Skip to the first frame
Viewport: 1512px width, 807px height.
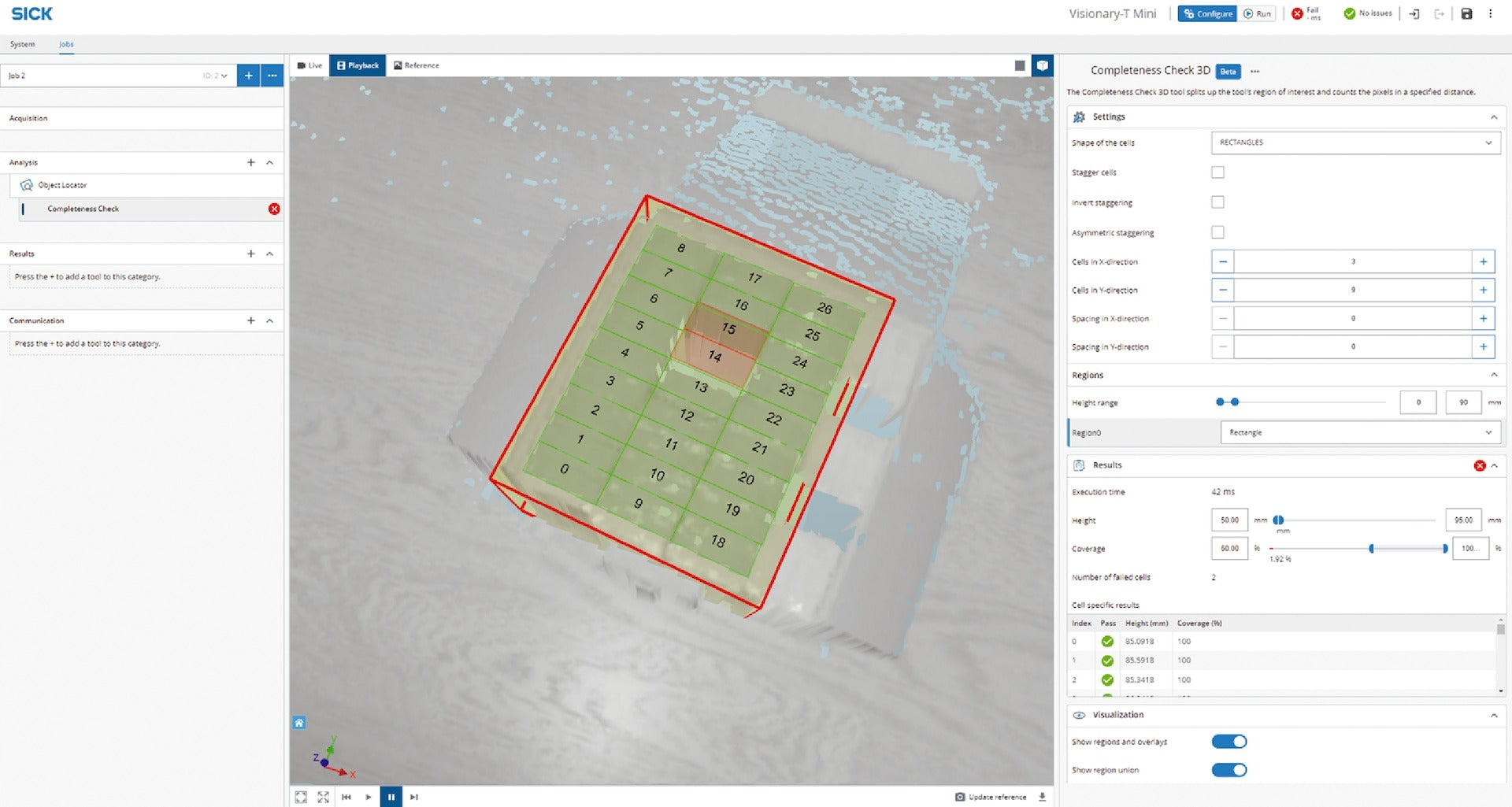click(x=346, y=797)
